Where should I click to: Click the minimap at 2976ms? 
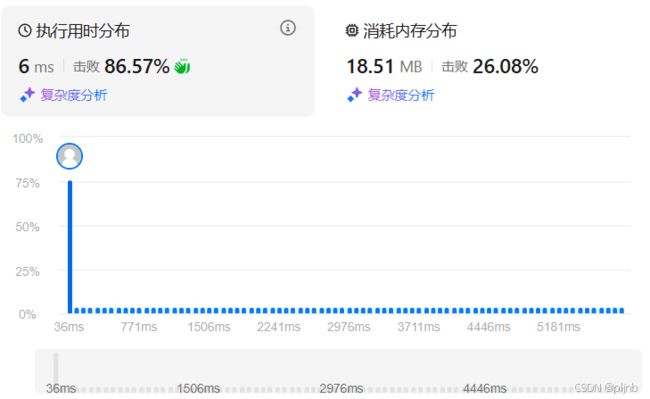pyautogui.click(x=341, y=389)
